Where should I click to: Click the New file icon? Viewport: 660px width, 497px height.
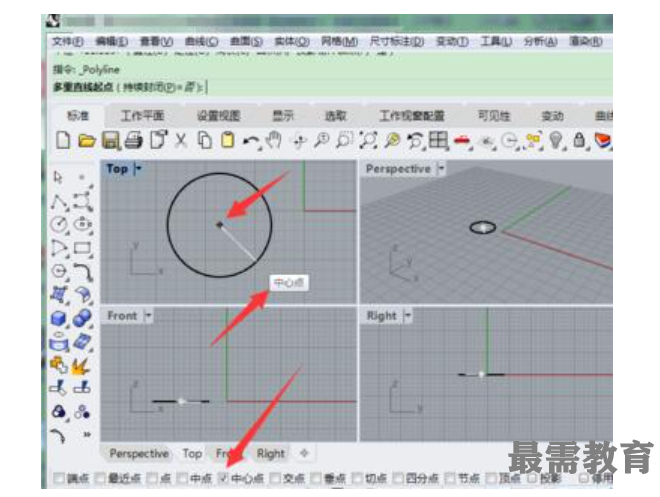(63, 140)
